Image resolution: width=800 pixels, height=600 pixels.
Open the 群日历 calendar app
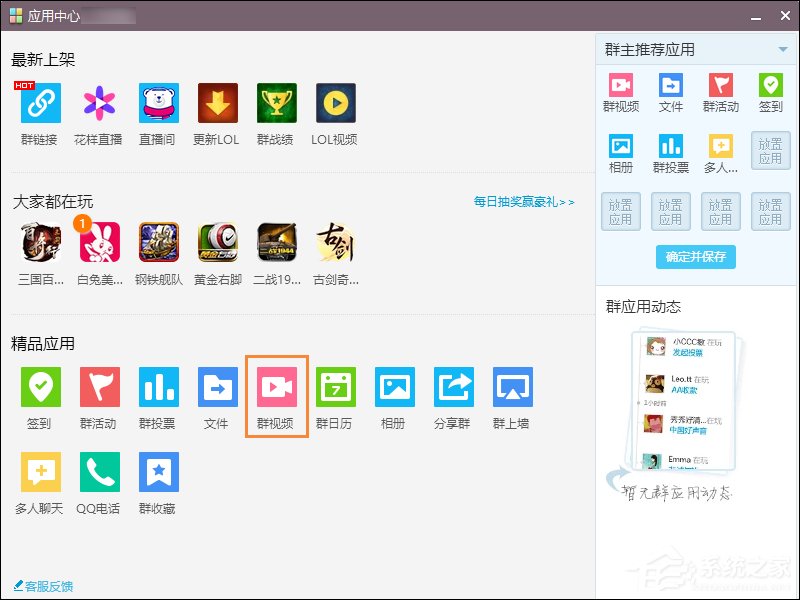click(335, 388)
